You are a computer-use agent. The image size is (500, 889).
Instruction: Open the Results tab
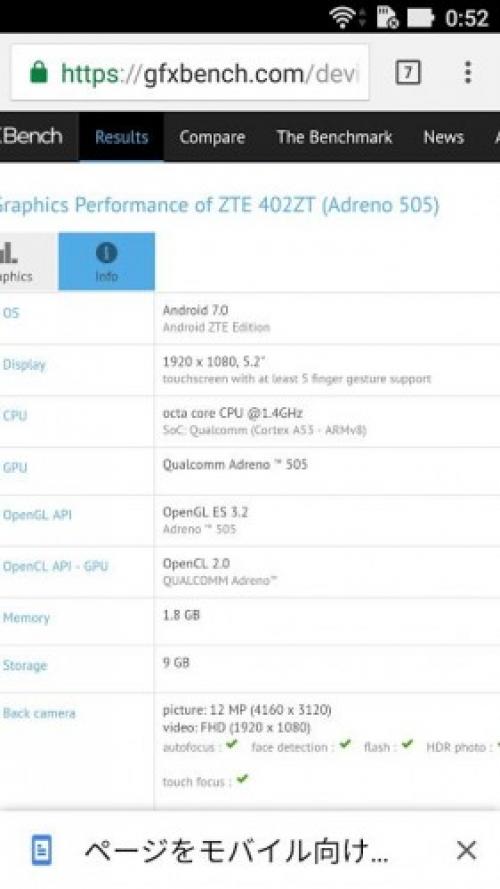click(x=121, y=137)
